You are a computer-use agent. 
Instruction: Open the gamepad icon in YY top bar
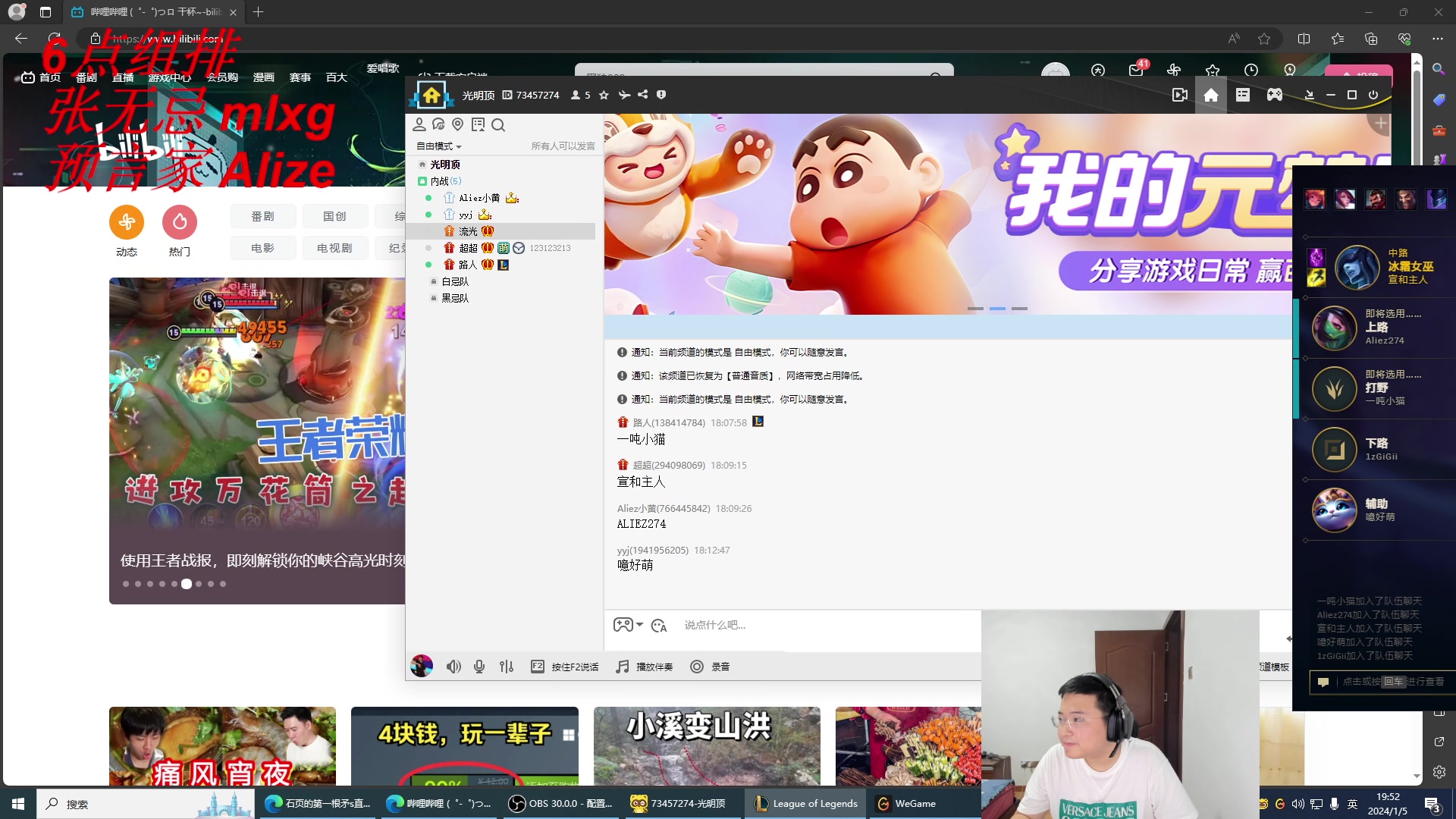click(x=1275, y=95)
